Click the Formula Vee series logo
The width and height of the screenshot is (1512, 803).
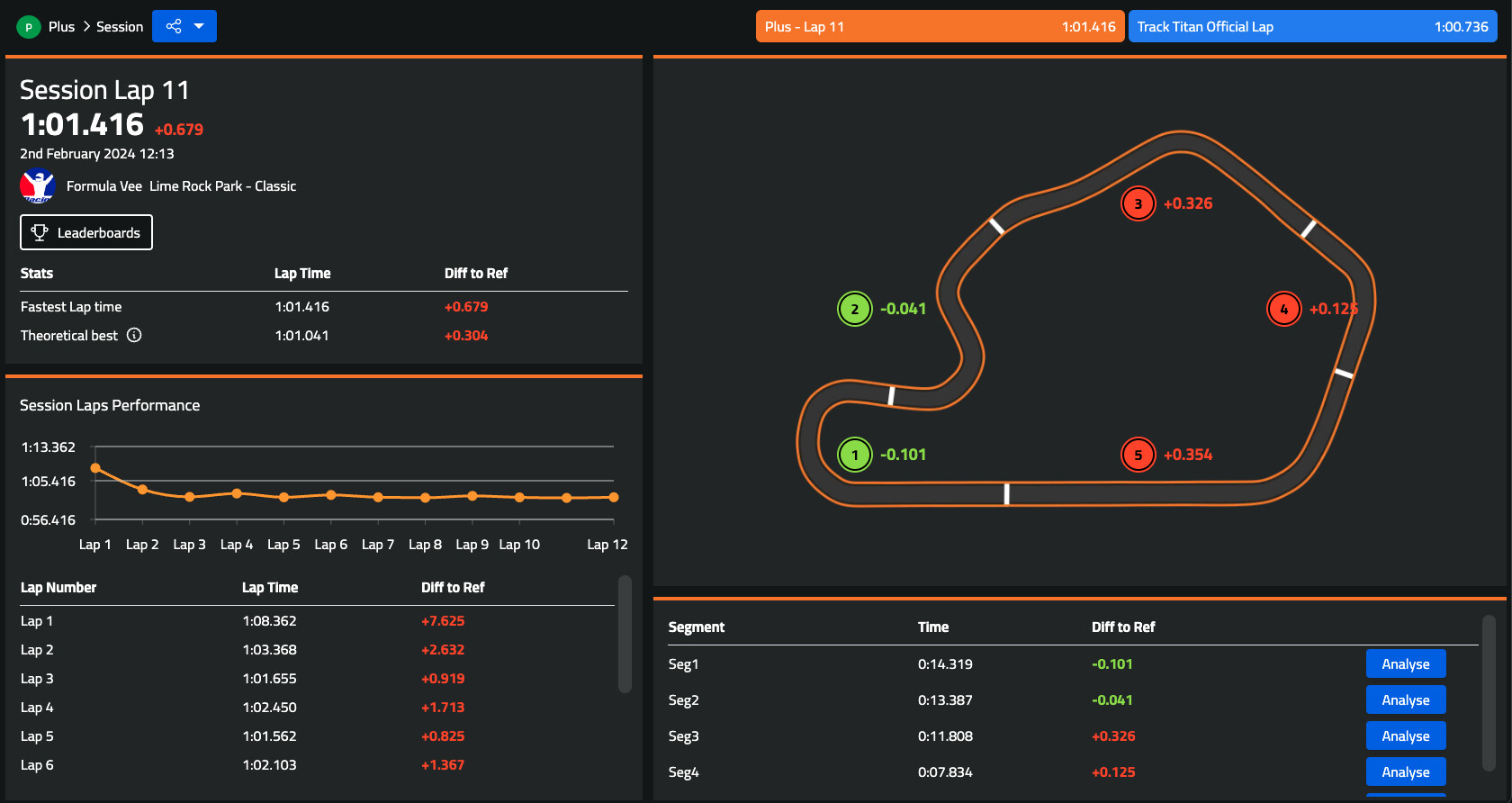[38, 186]
